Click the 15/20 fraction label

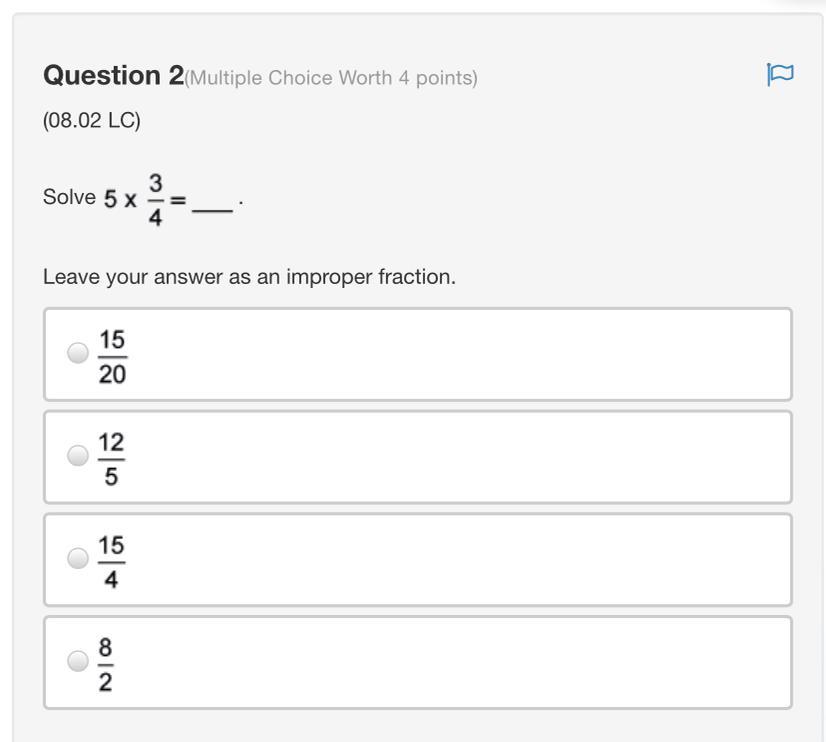click(112, 355)
